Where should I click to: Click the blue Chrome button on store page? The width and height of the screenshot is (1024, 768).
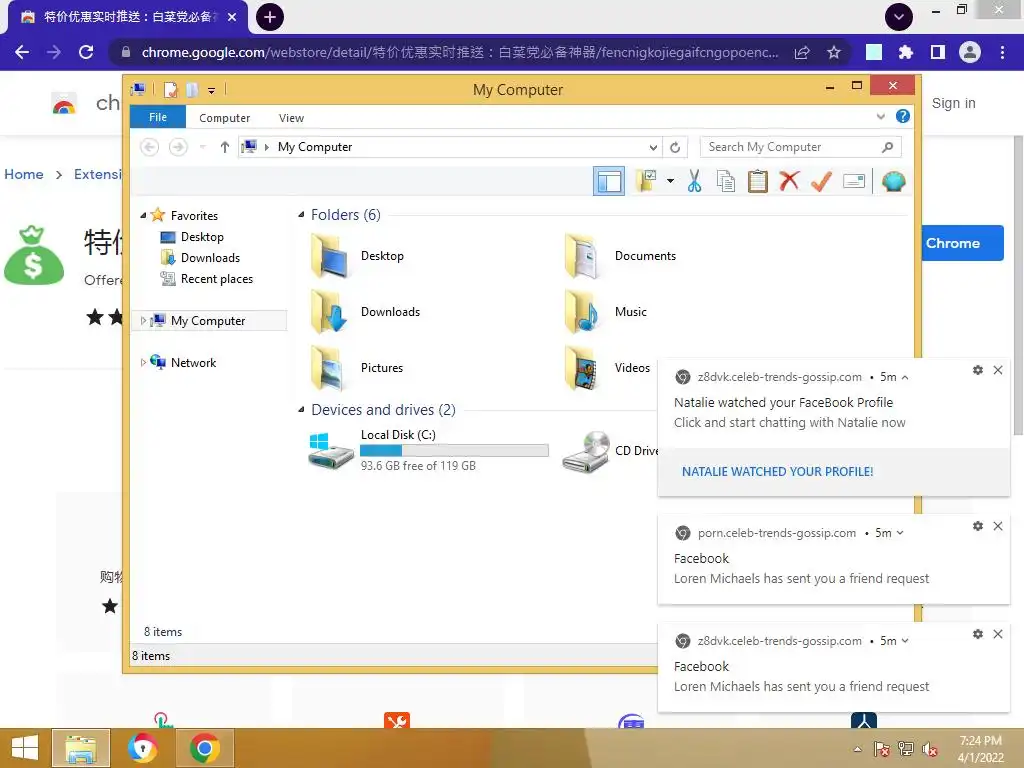pyautogui.click(x=962, y=243)
